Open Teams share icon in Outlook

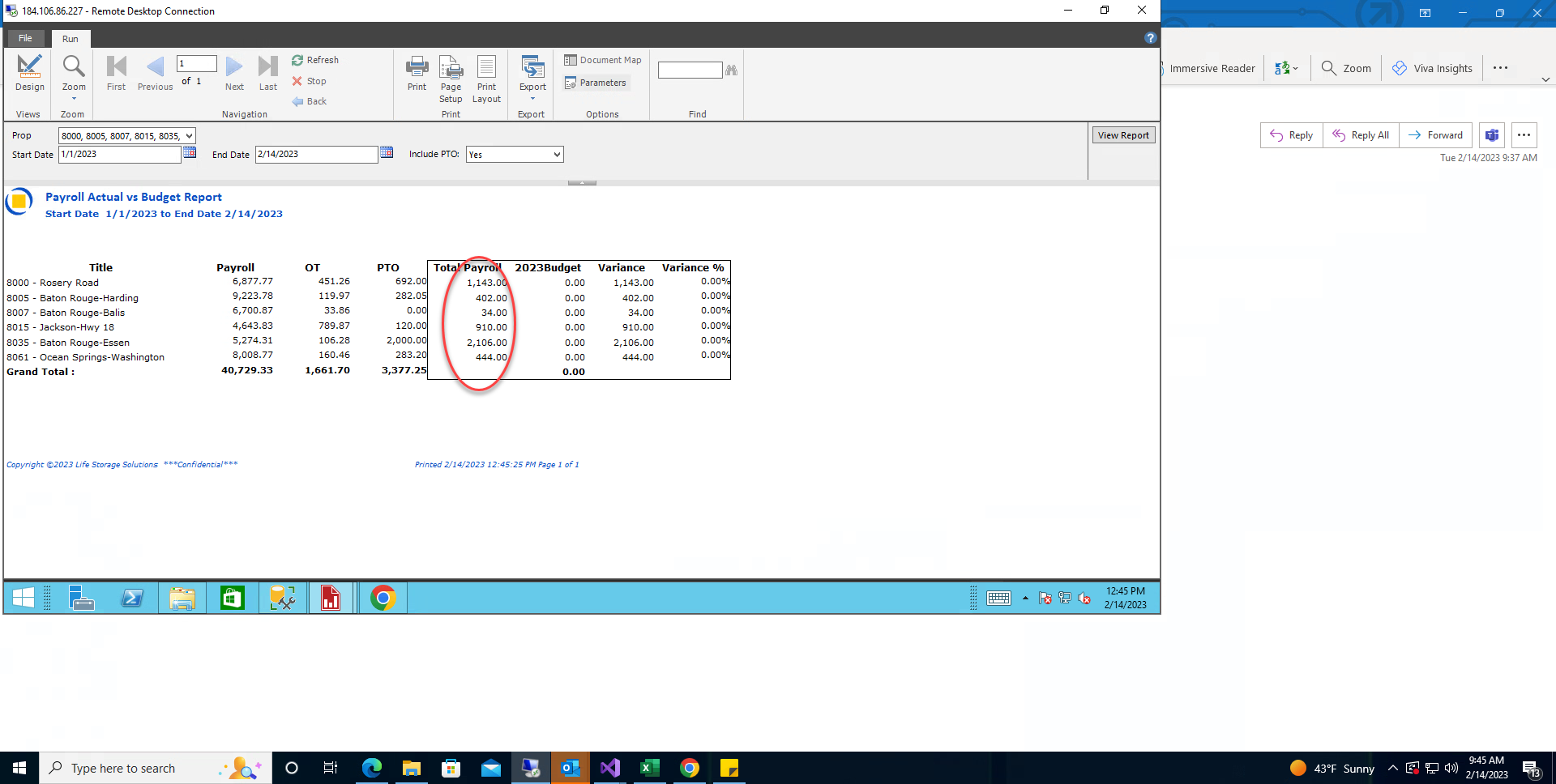point(1492,135)
